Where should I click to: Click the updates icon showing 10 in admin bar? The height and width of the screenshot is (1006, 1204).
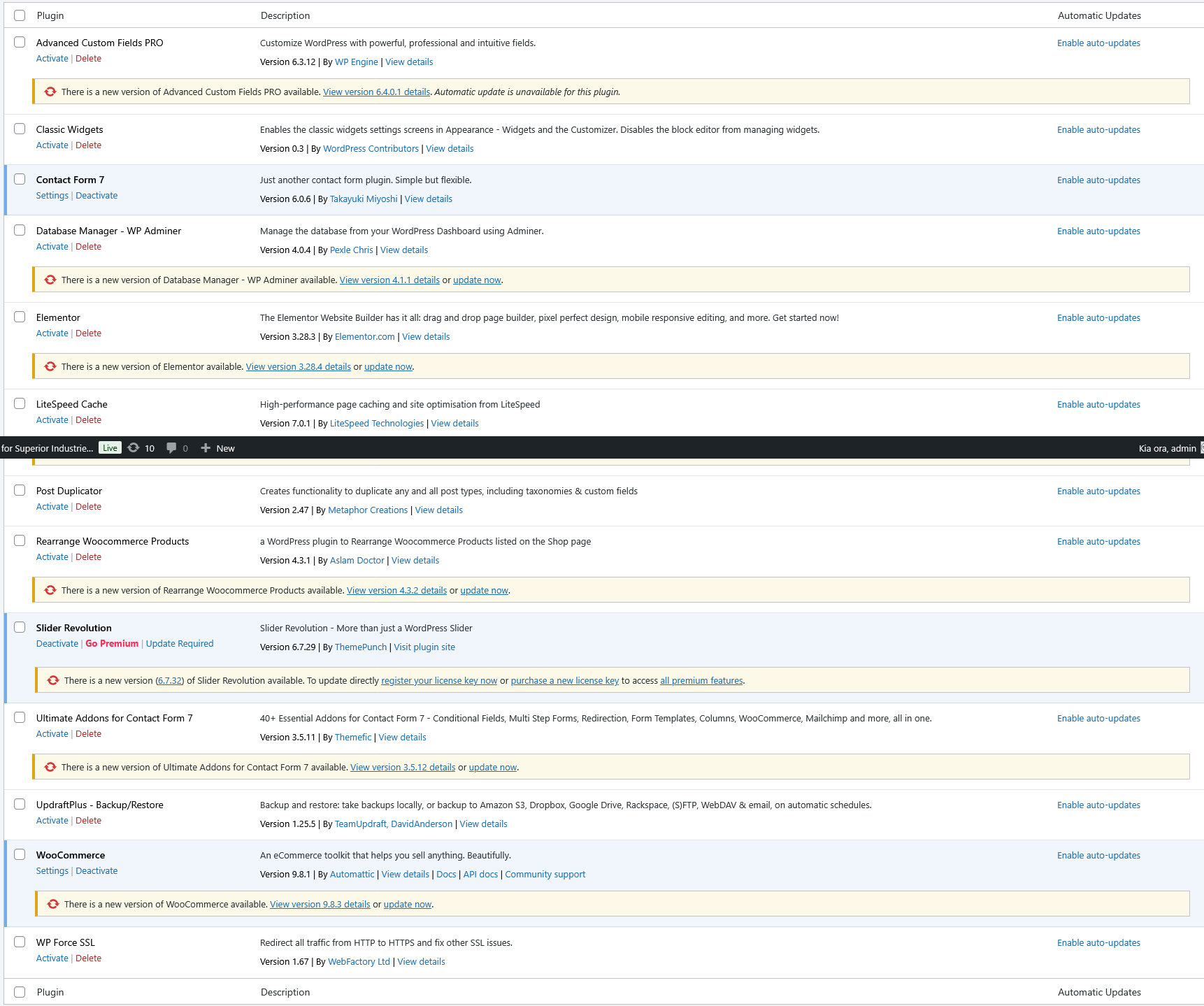click(141, 448)
